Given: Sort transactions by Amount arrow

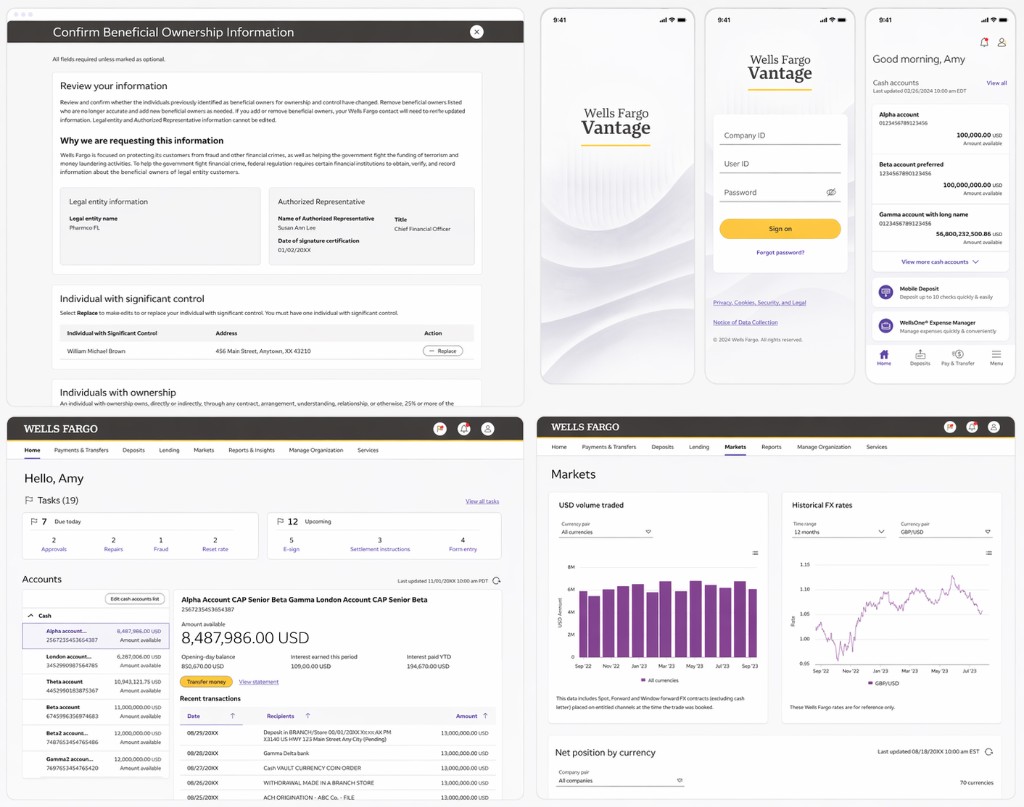Looking at the screenshot, I should tap(485, 716).
